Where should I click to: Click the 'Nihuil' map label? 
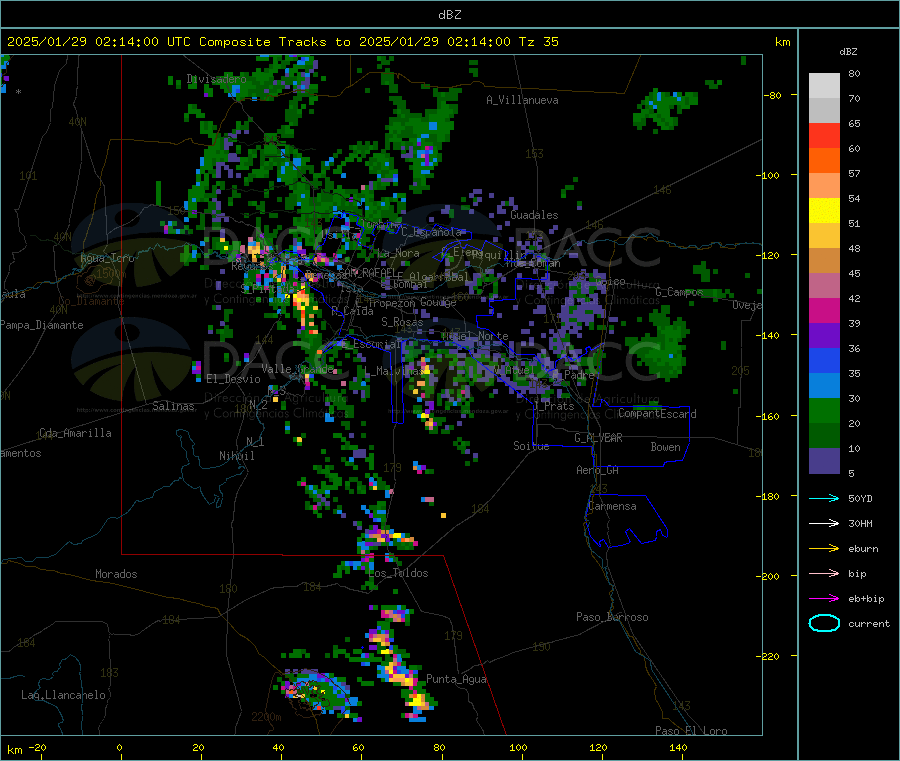pos(236,456)
